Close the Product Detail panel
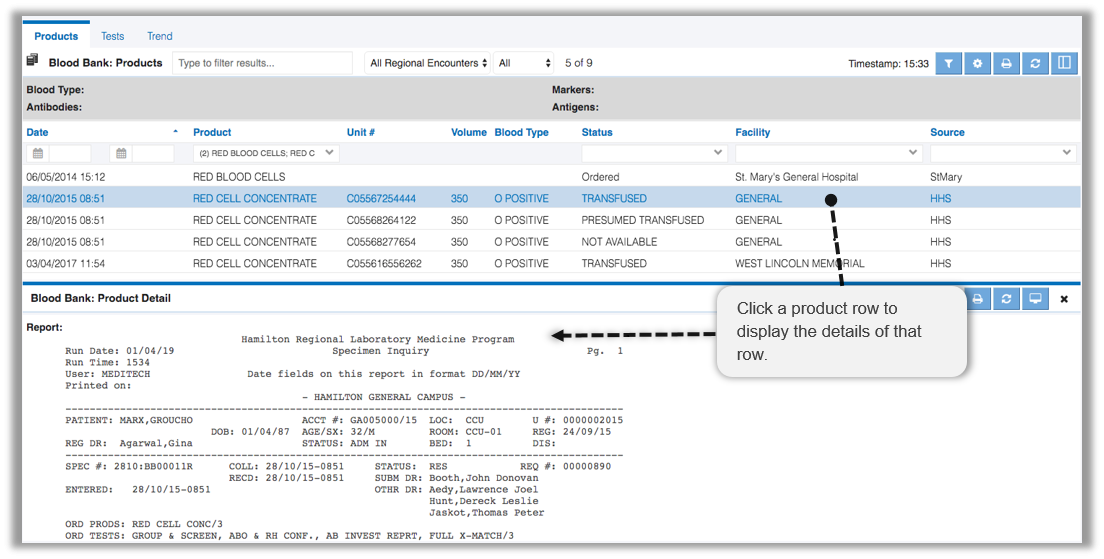 [x=1064, y=298]
